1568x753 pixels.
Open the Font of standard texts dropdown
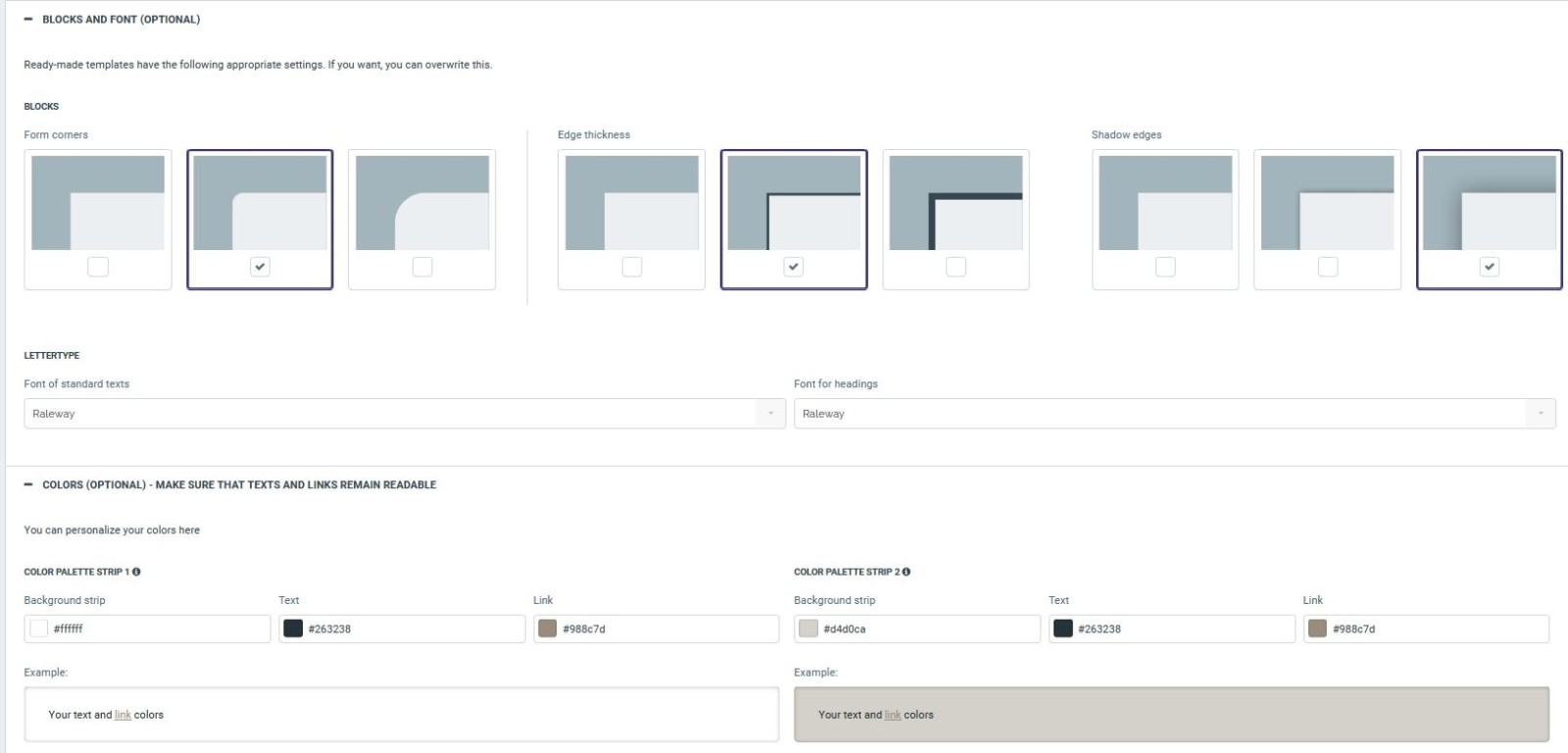[404, 414]
